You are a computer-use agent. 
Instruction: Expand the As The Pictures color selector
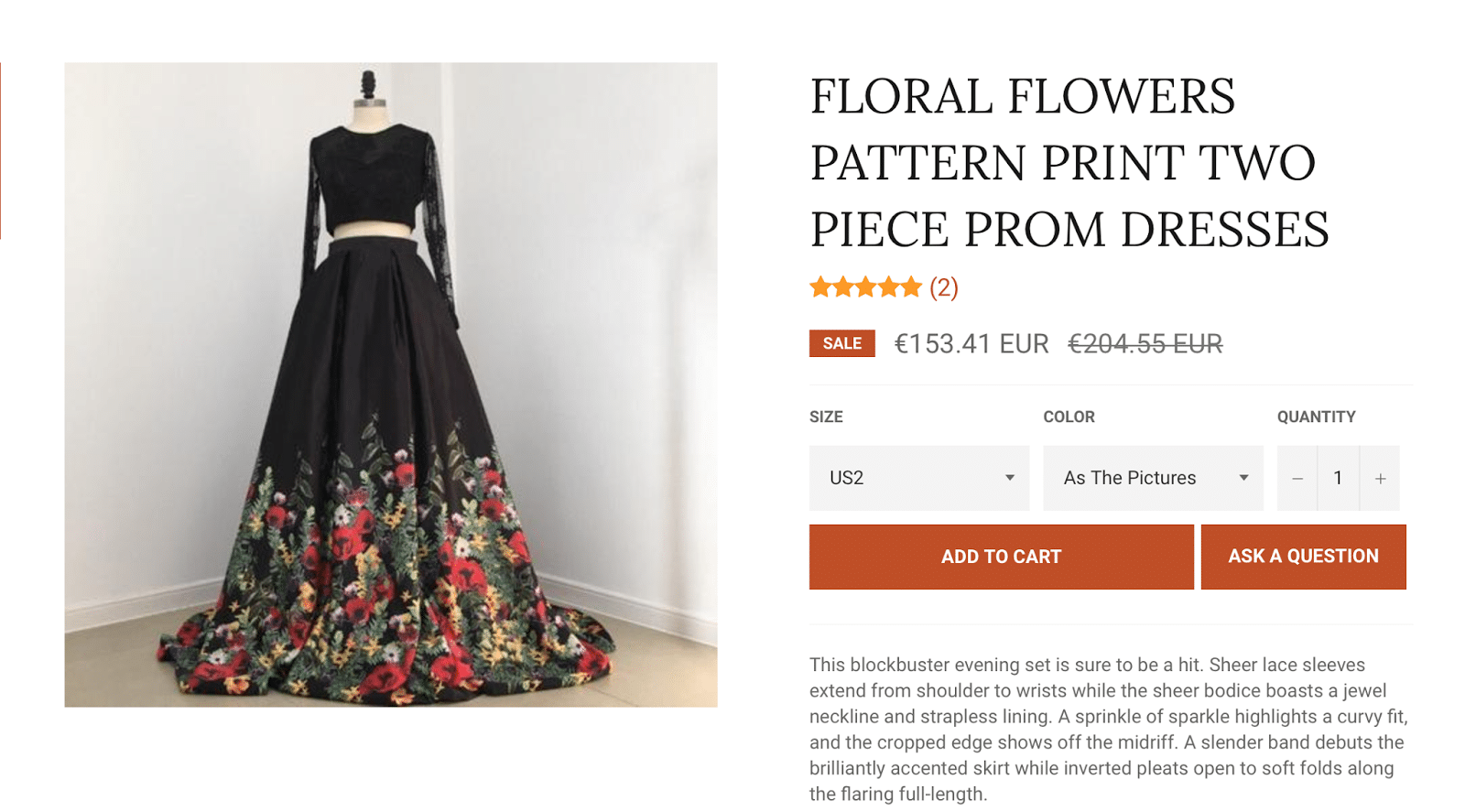1152,478
